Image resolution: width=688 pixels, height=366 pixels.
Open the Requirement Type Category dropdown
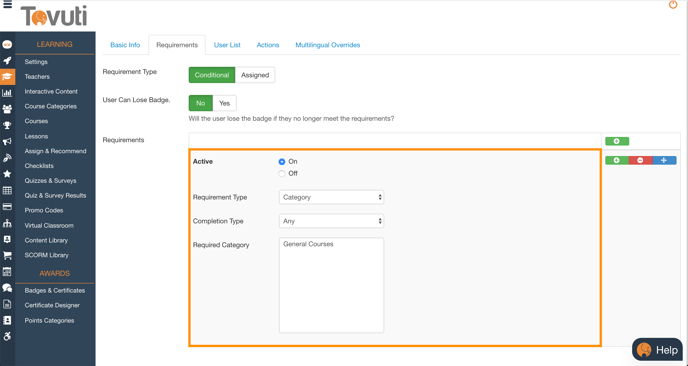pyautogui.click(x=331, y=197)
